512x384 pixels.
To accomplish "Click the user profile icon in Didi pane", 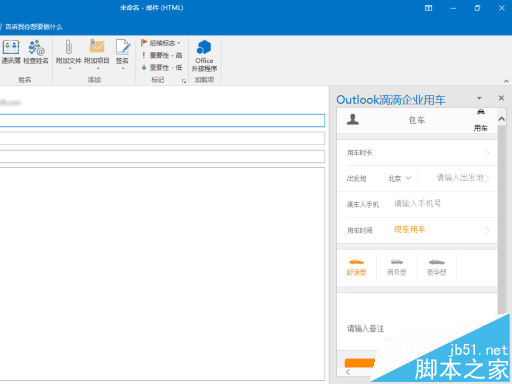I will tap(353, 119).
